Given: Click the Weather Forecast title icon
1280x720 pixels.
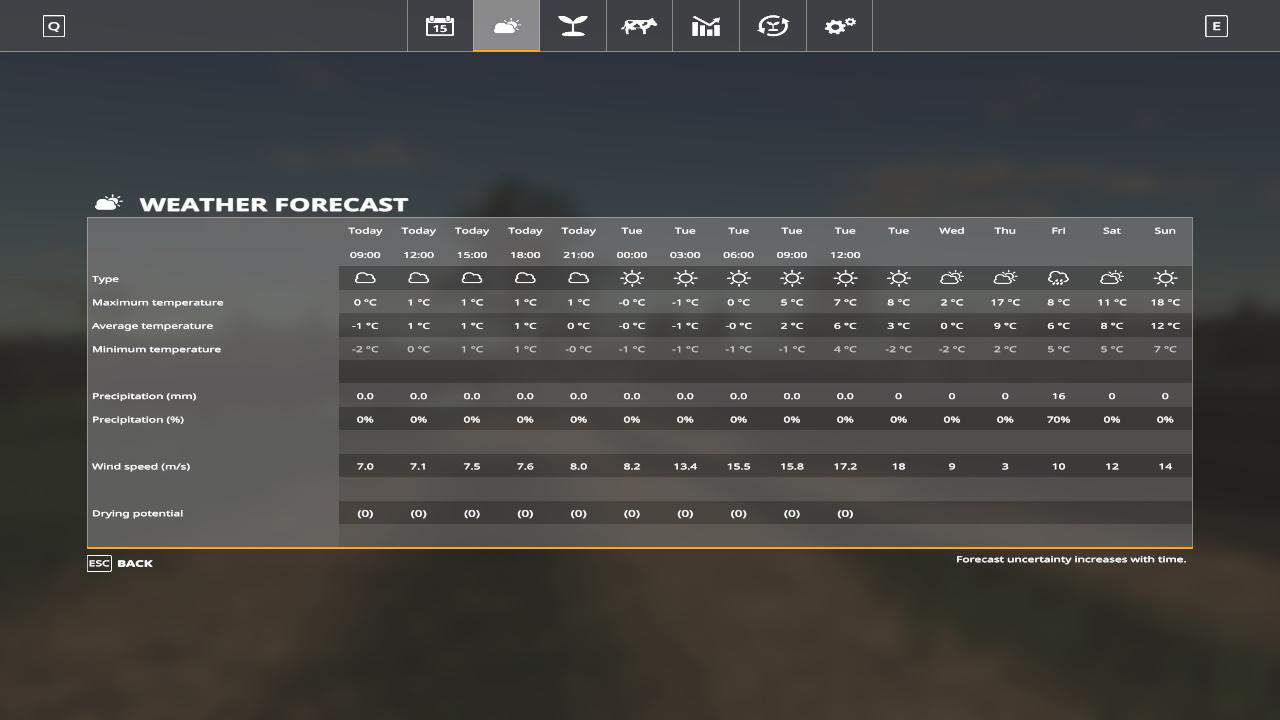Looking at the screenshot, I should [x=108, y=204].
